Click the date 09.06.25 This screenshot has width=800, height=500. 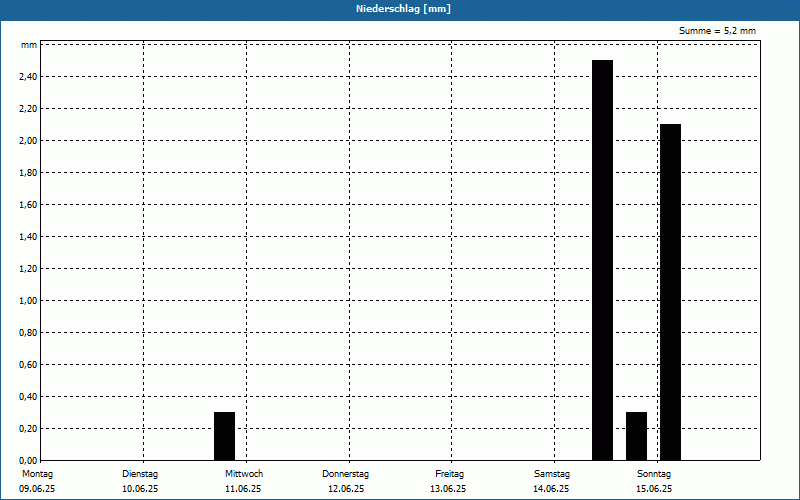tap(37, 489)
